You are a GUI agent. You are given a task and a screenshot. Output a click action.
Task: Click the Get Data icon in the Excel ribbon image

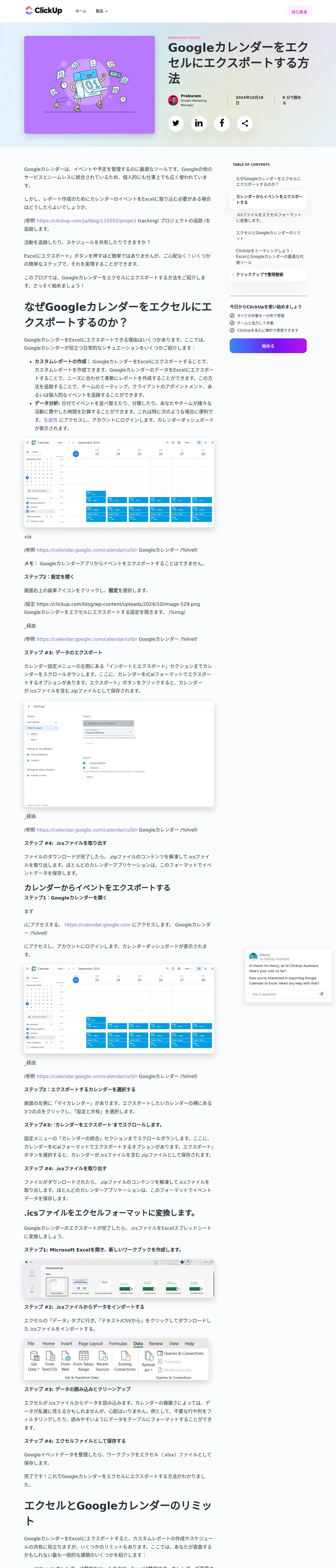pyautogui.click(x=33, y=1361)
